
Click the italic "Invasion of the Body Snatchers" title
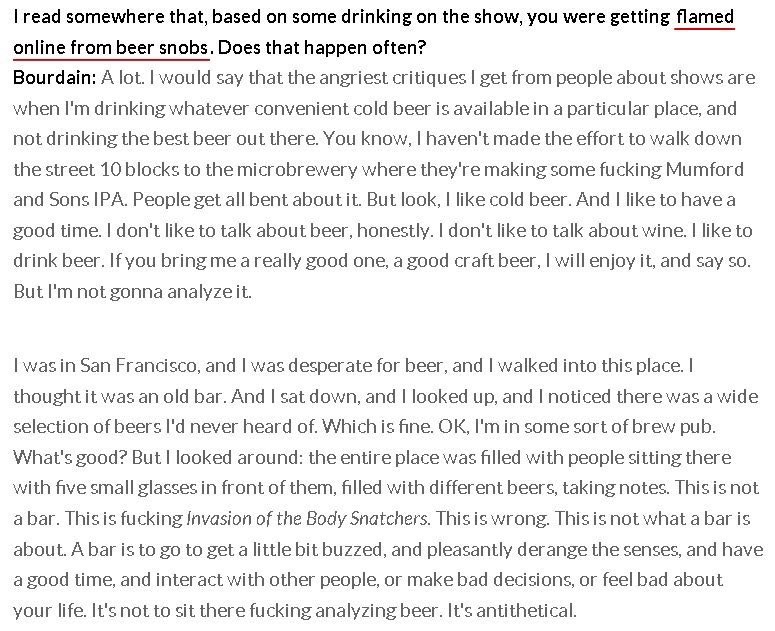pos(307,518)
